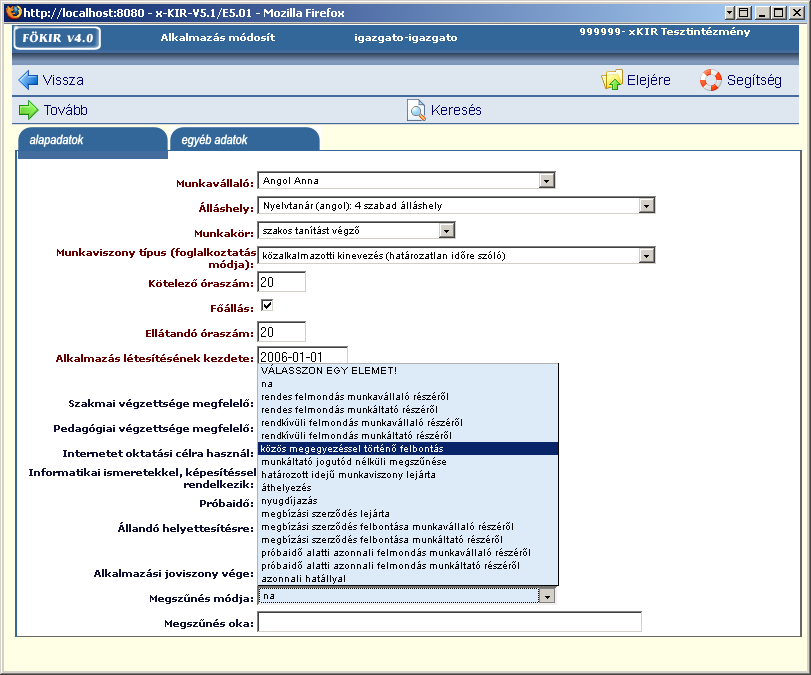Click the Ellátandó óraszám field
Viewport: 811px width, 675px height.
coord(281,332)
